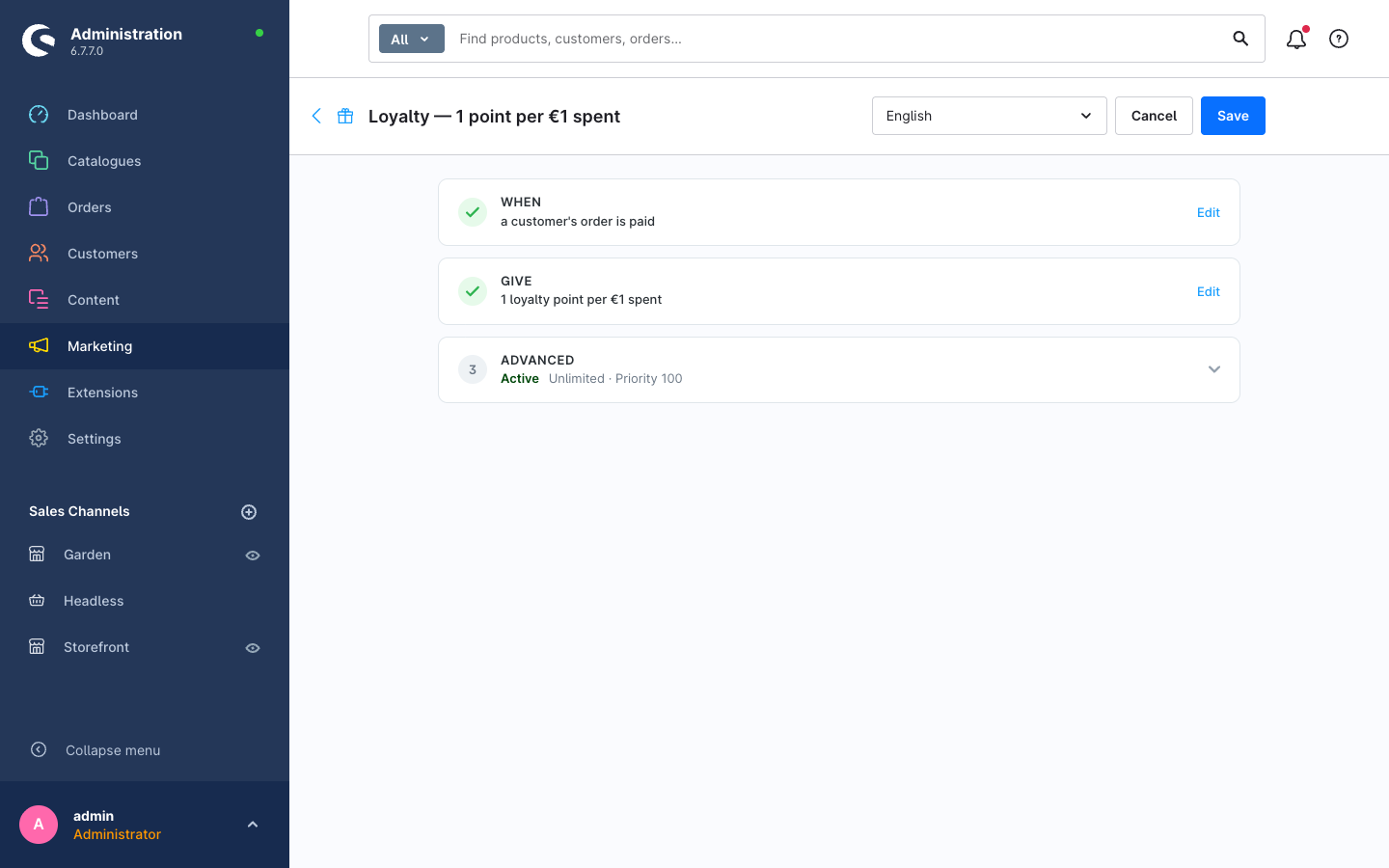The height and width of the screenshot is (868, 1389).
Task: Open the English language dropdown
Action: point(990,116)
